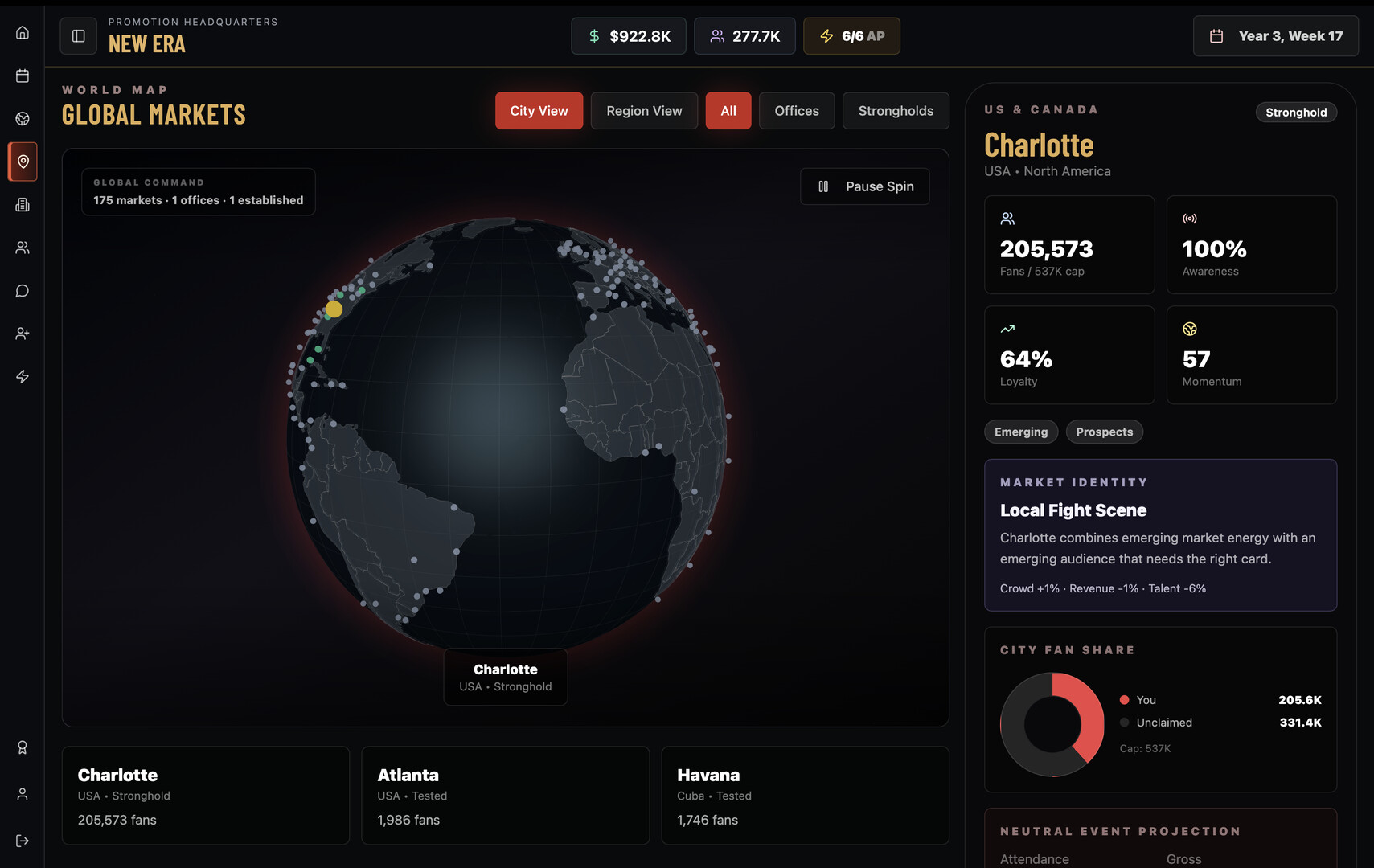Screen dimensions: 1374x868
Task: Click the 57 Momentum stat tile
Action: coord(1252,355)
